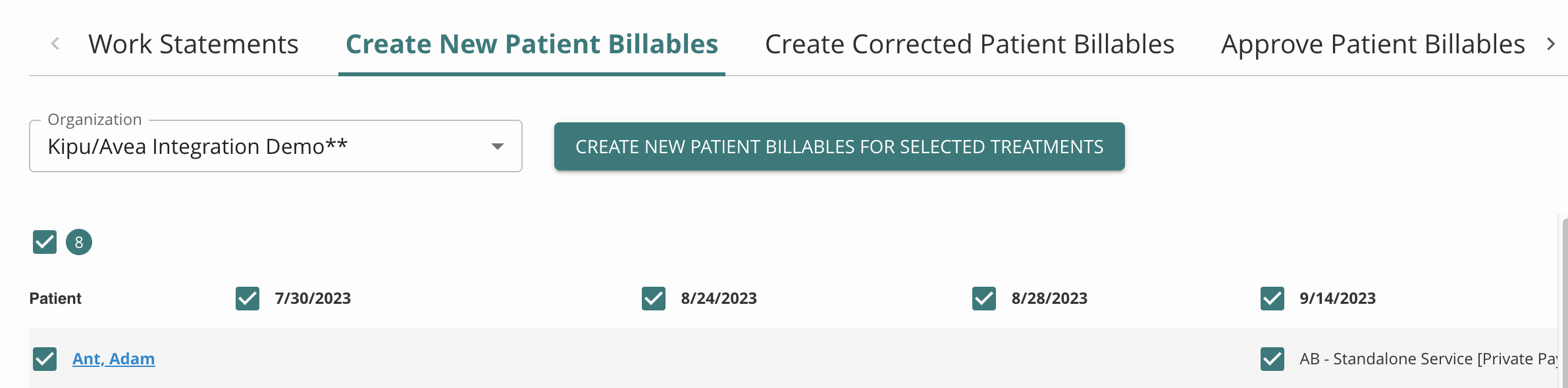The width and height of the screenshot is (1568, 388).
Task: Go to Approve Patient Billables tab
Action: [1372, 44]
